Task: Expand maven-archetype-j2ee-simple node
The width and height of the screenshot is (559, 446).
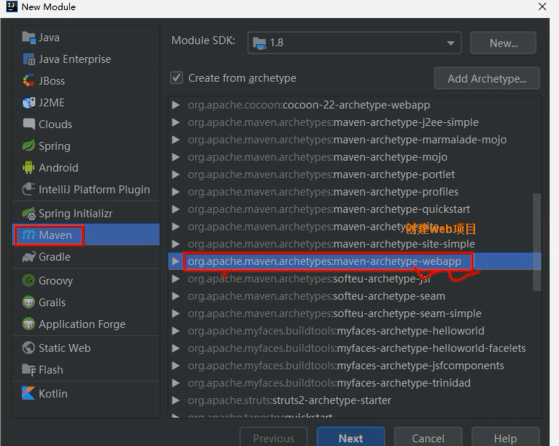Action: pos(175,122)
